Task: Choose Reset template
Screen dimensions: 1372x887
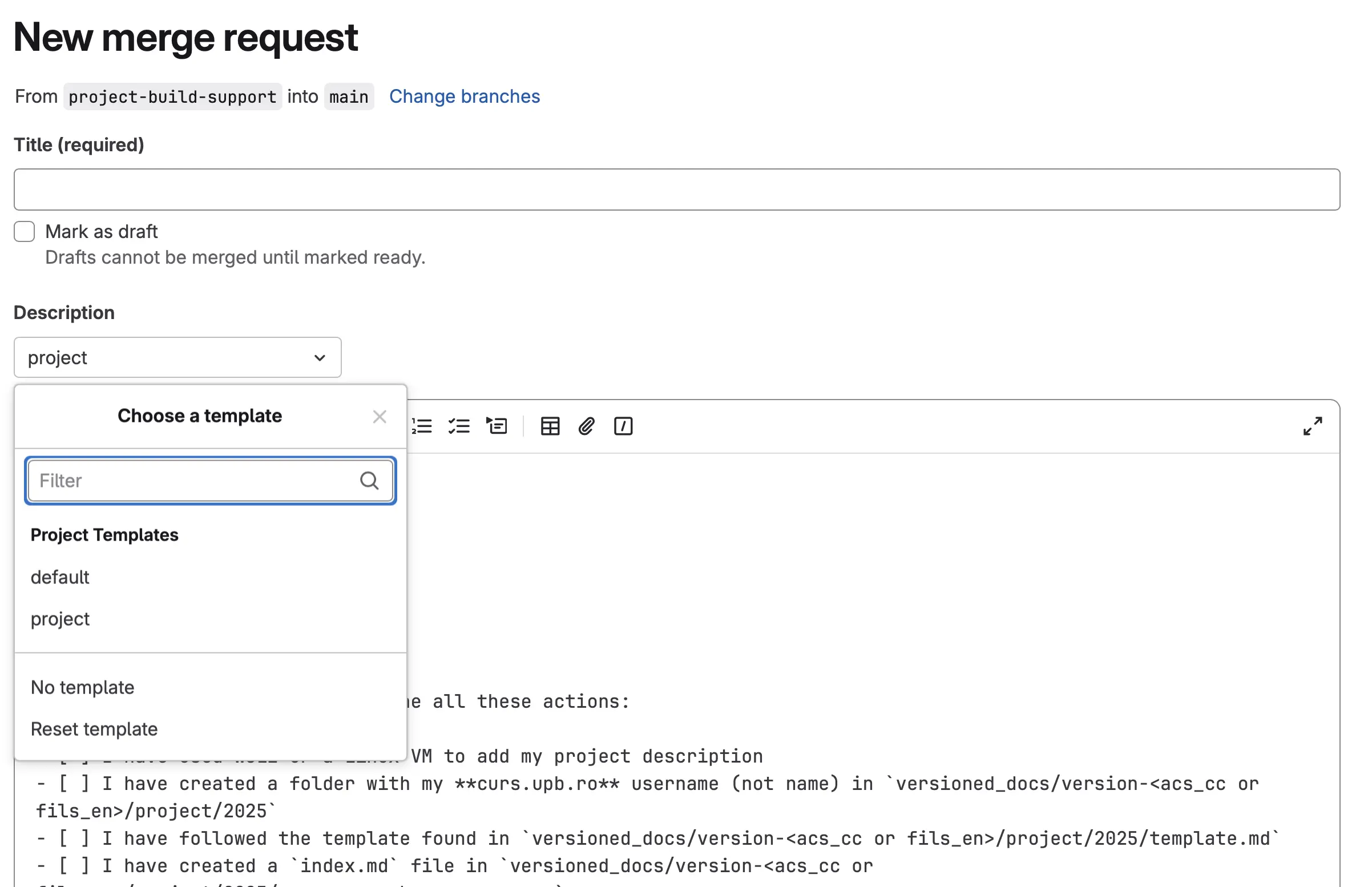Action: coord(210,730)
